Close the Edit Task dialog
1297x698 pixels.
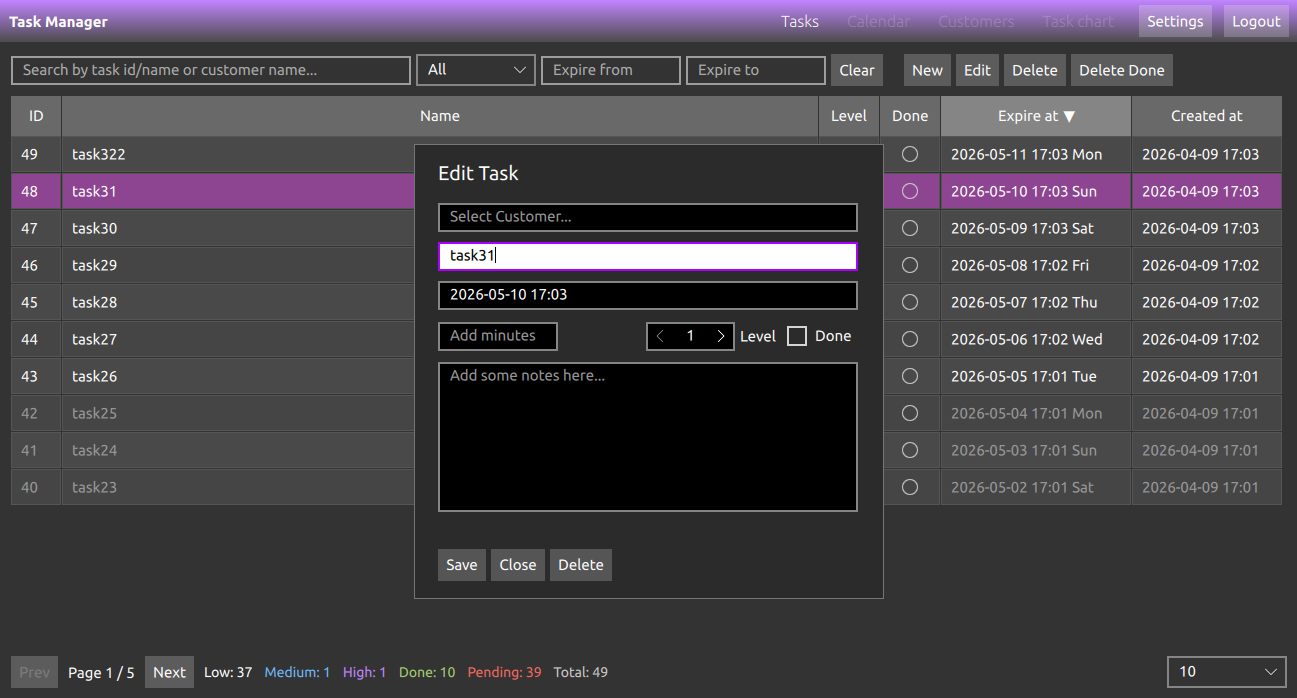pyautogui.click(x=518, y=565)
